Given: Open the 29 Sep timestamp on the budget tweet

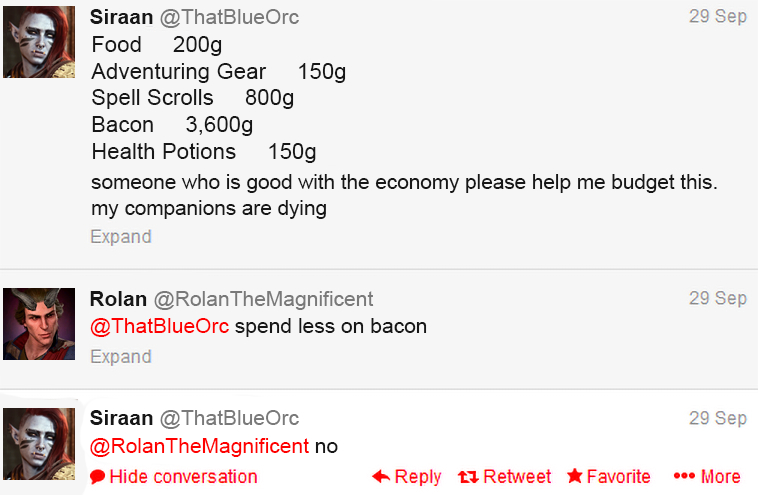Looking at the screenshot, I should [717, 17].
